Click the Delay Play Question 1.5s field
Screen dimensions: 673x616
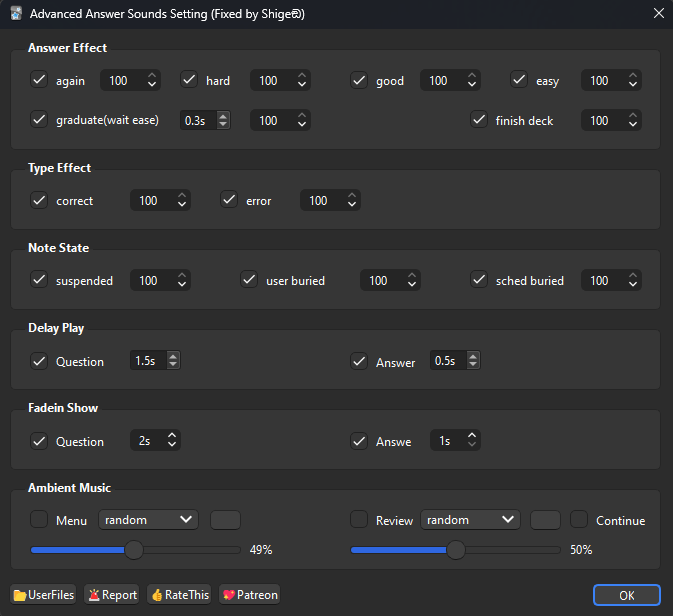pyautogui.click(x=147, y=361)
